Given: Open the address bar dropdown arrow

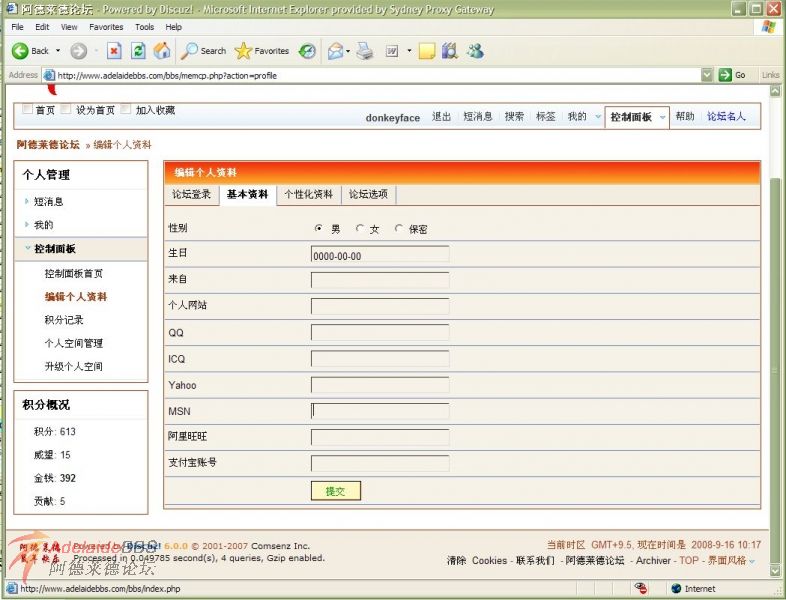Looking at the screenshot, I should 708,75.
